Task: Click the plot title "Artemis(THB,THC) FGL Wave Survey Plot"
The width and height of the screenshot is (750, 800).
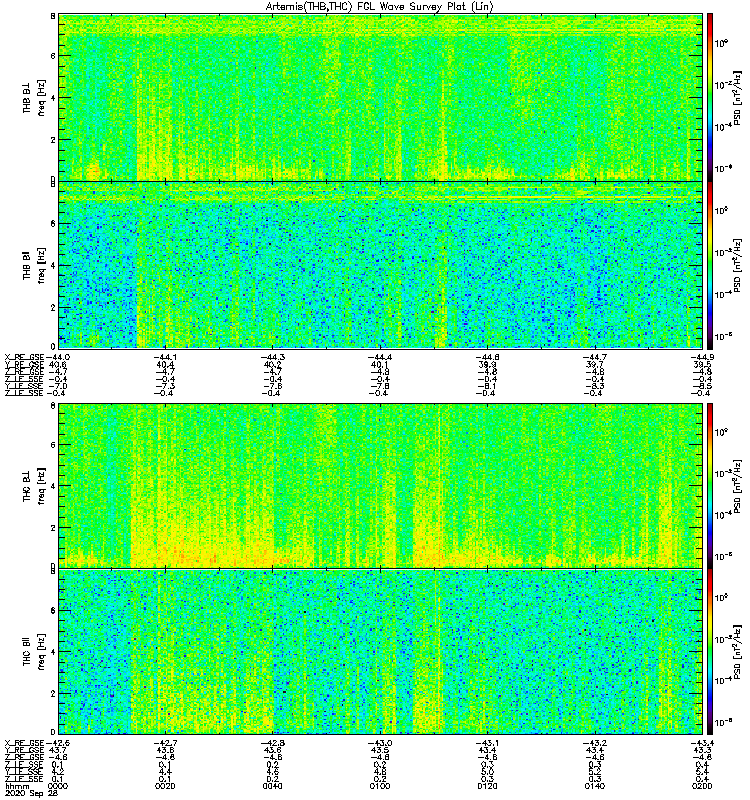Action: (380, 7)
